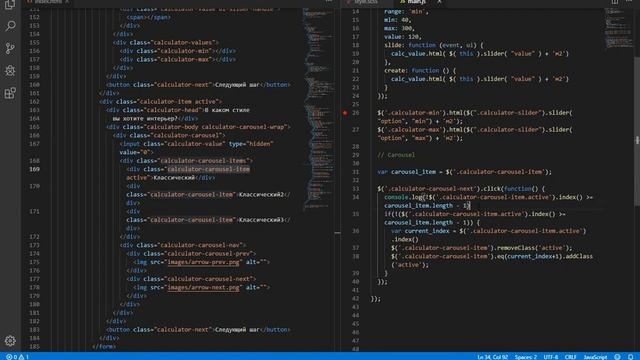Change line ending via CRLF
This screenshot has height=360, width=640.
570,357
